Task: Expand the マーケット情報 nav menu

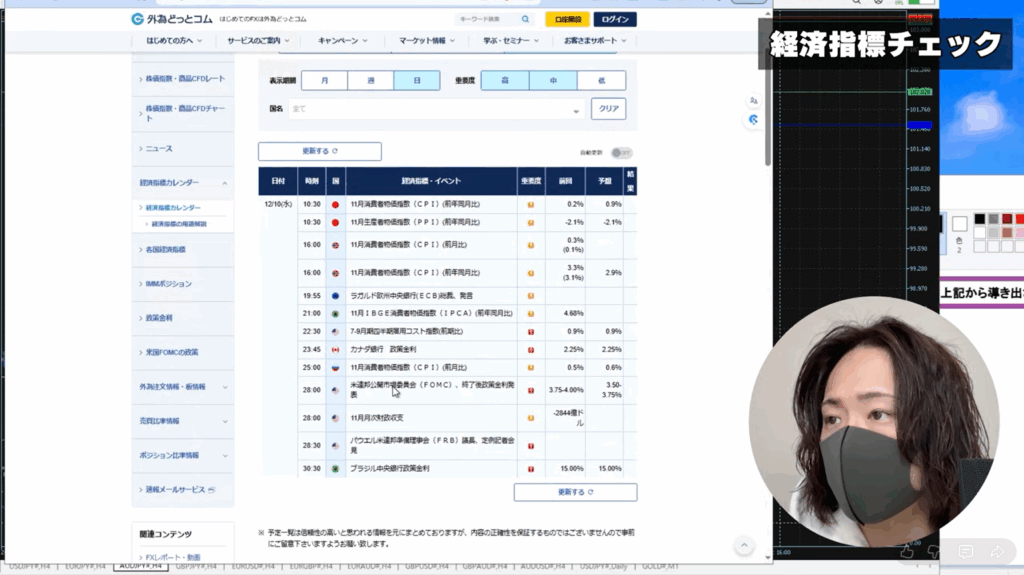Action: tap(426, 41)
